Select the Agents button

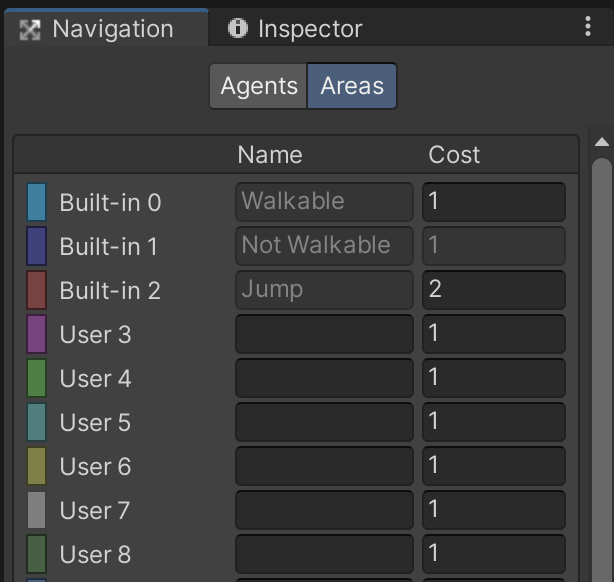259,86
